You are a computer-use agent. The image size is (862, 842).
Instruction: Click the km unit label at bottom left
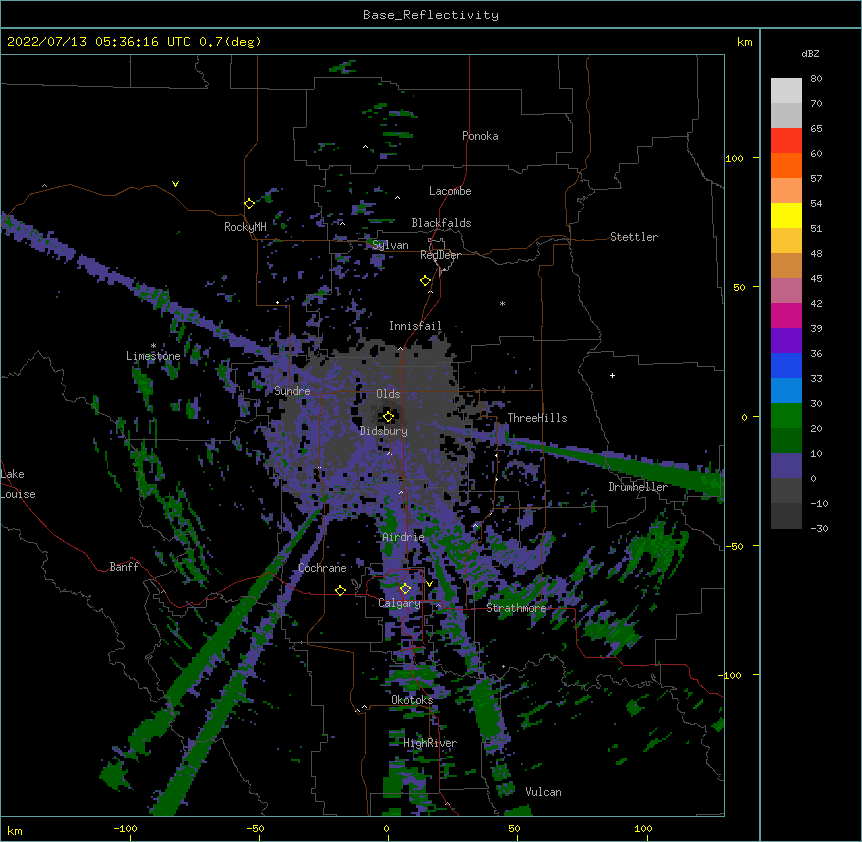pyautogui.click(x=14, y=831)
